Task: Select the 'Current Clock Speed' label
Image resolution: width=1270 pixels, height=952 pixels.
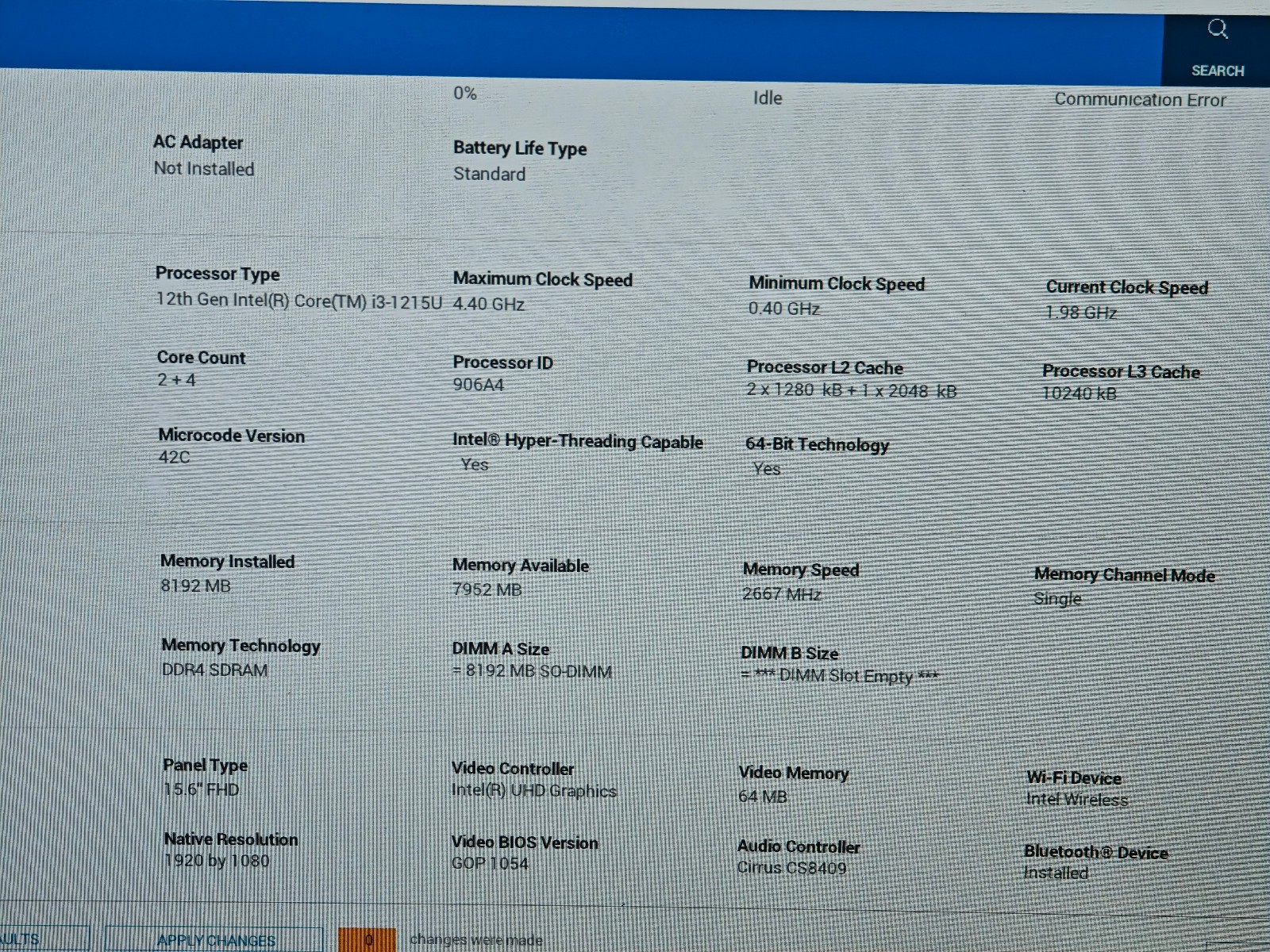Action: [1127, 287]
